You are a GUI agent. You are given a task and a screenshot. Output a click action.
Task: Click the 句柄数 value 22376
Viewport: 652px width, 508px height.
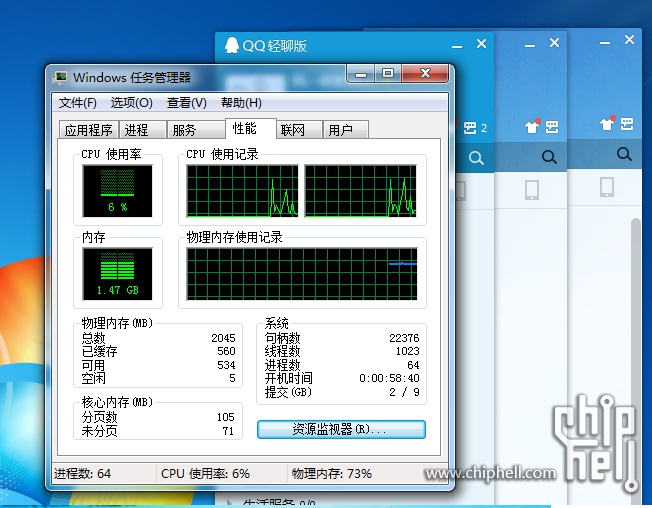coord(404,338)
